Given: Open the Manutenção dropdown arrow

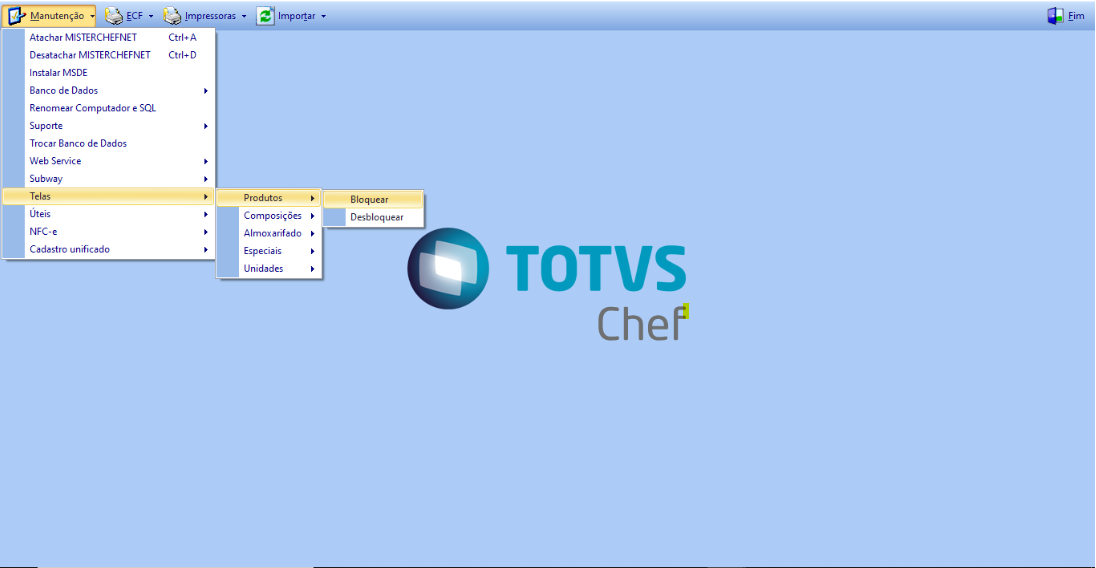Looking at the screenshot, I should tap(92, 16).
